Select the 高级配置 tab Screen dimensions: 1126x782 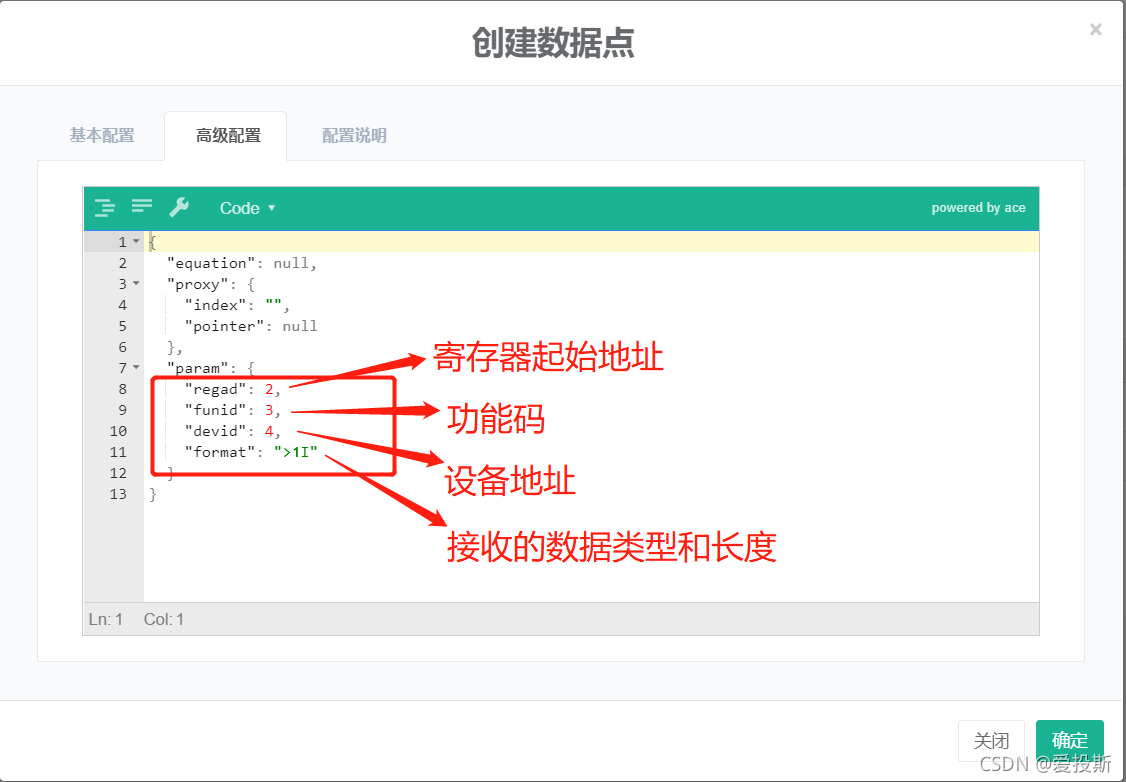tap(226, 135)
